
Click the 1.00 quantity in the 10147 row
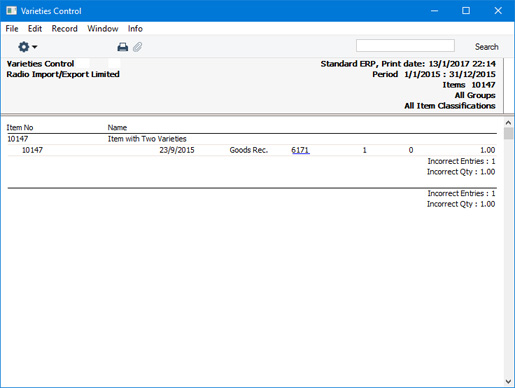[x=487, y=150]
